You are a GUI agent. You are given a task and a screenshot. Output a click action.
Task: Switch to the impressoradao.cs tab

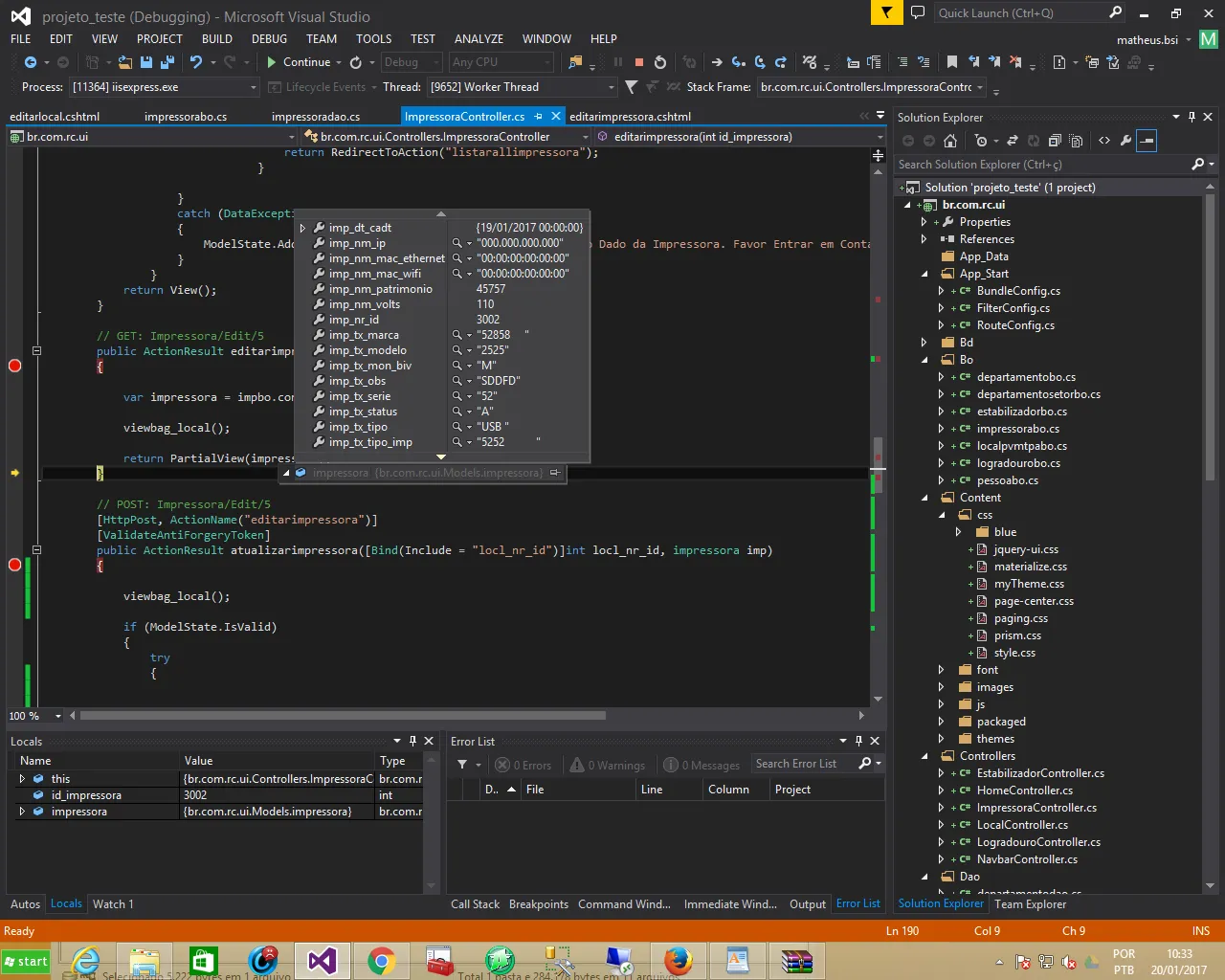[x=316, y=117]
